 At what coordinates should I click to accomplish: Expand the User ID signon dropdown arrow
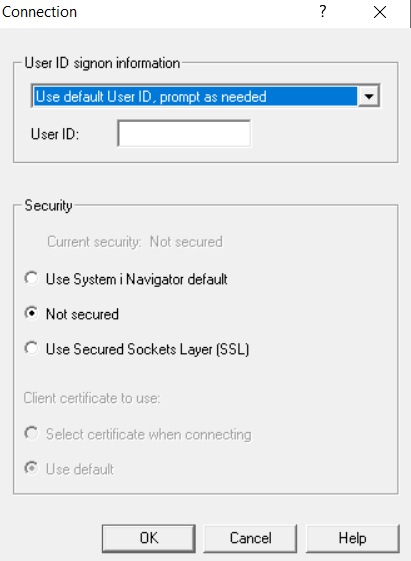coord(368,96)
